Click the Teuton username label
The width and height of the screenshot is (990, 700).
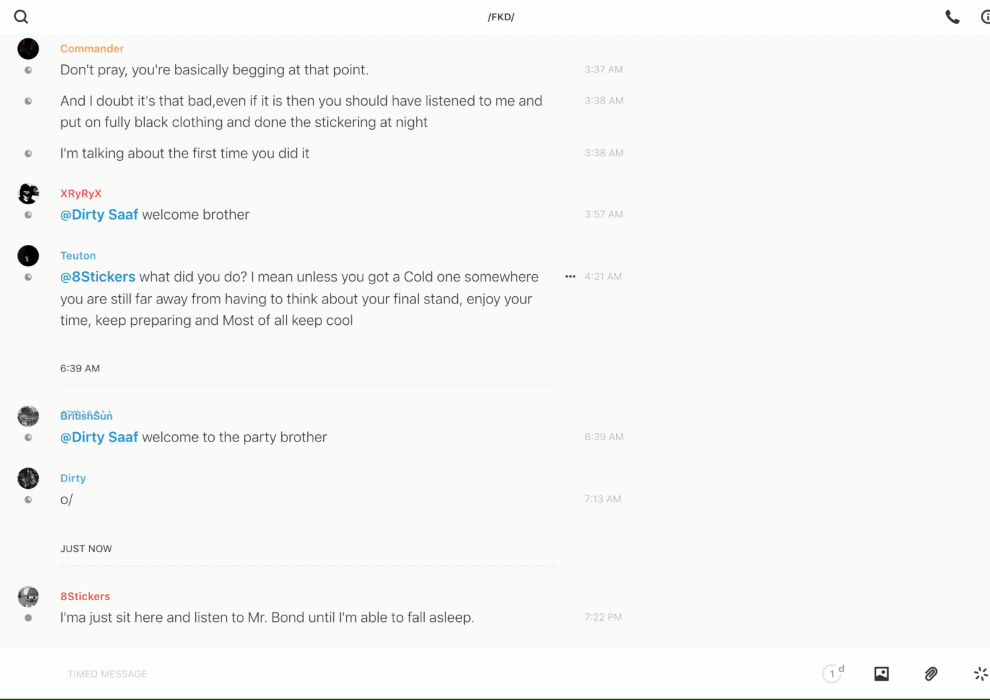click(x=78, y=256)
